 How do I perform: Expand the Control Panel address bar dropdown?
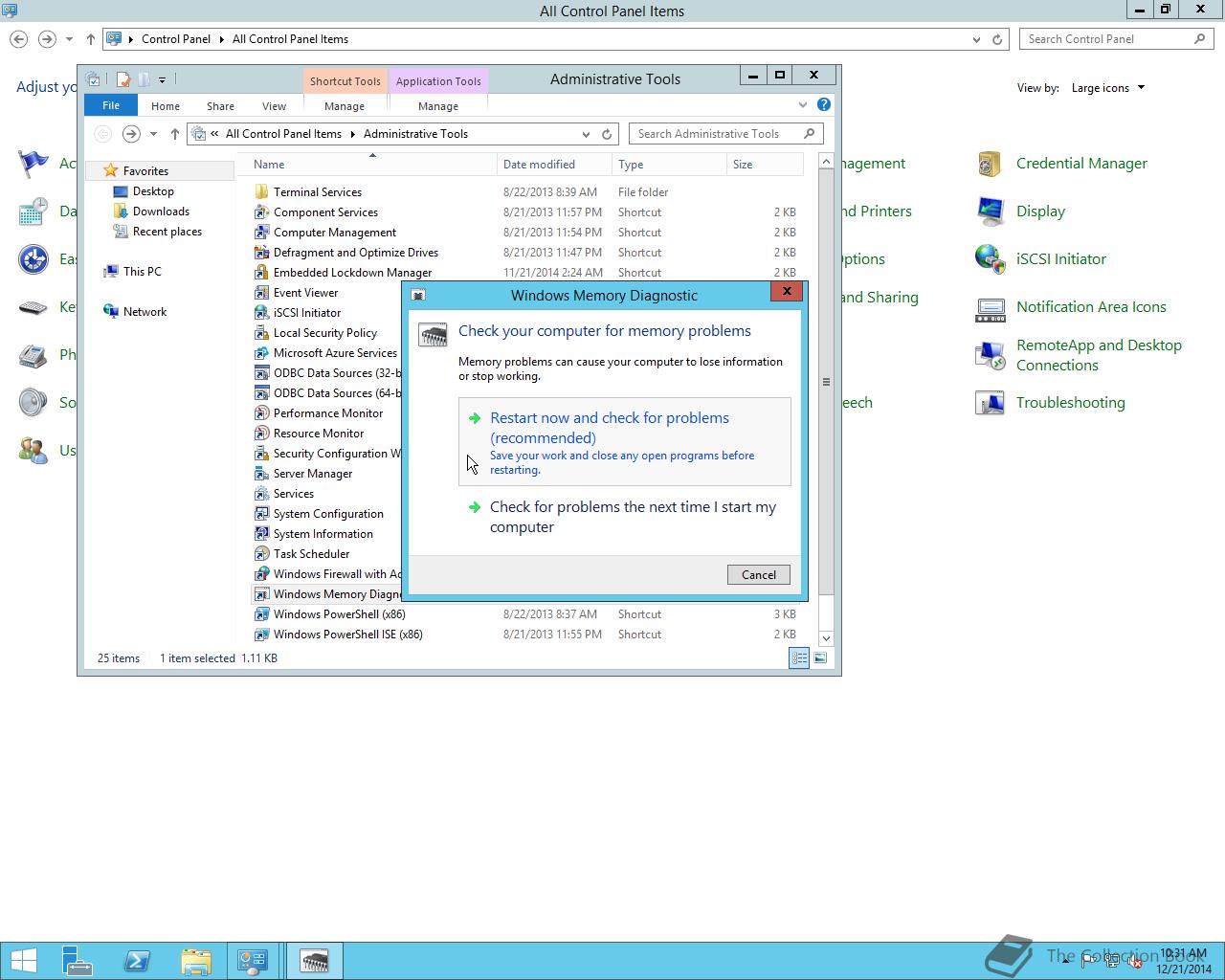976,39
